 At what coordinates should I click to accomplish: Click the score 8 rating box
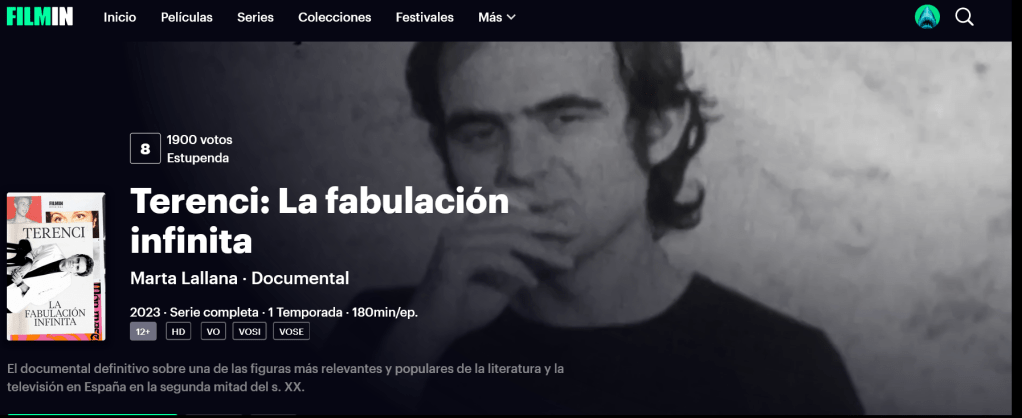coord(145,149)
